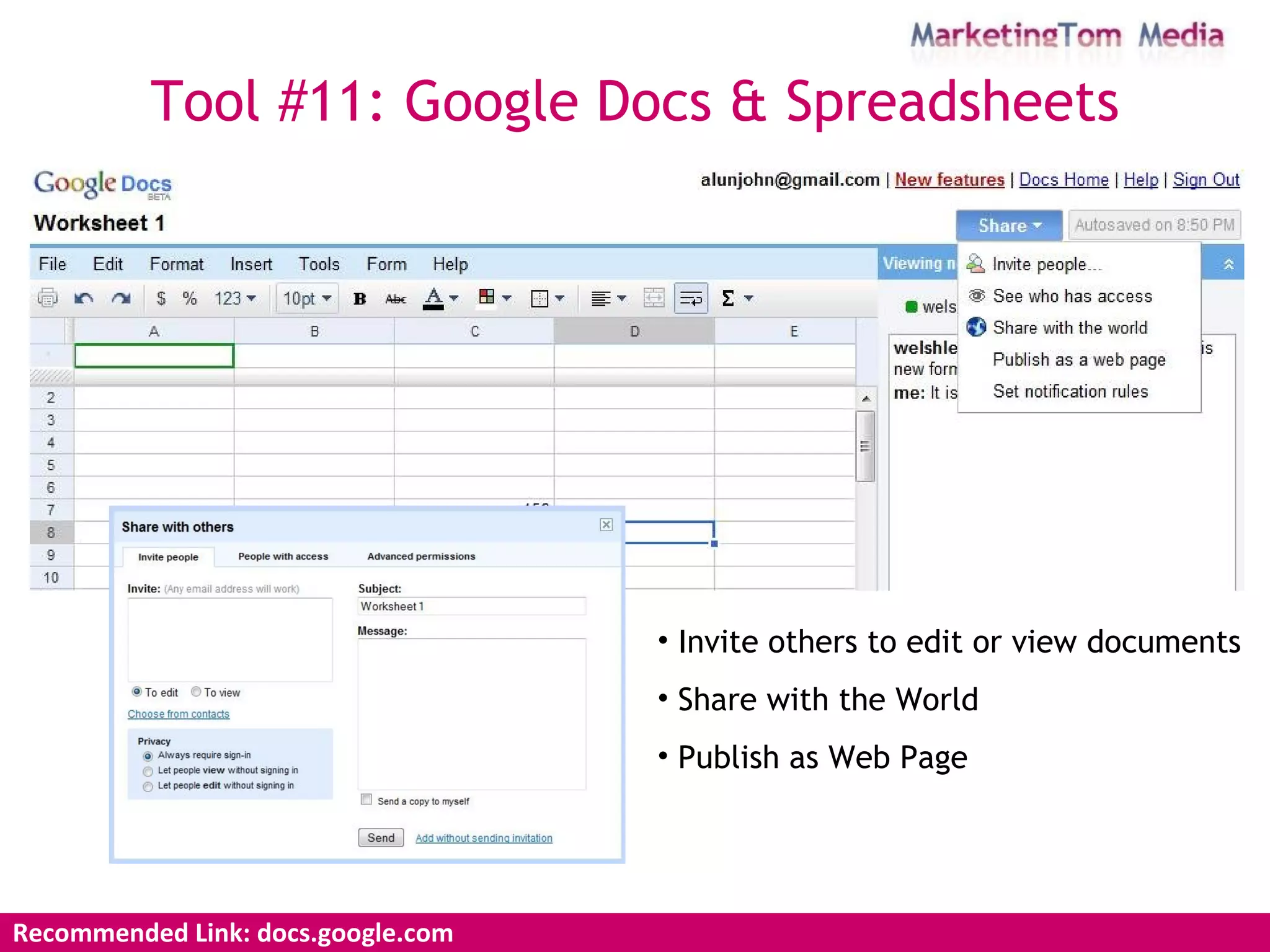
Task: Click the Redo arrow icon
Action: point(121,299)
